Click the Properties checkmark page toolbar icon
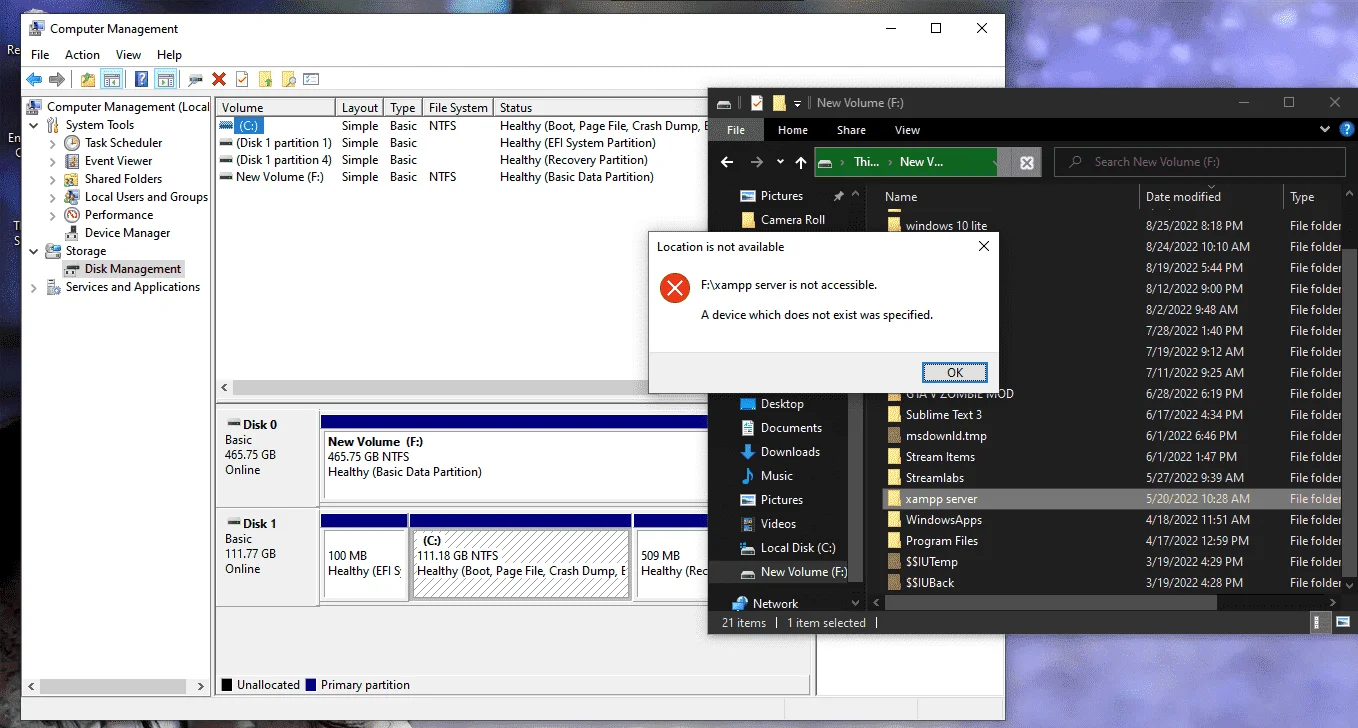 pos(242,80)
